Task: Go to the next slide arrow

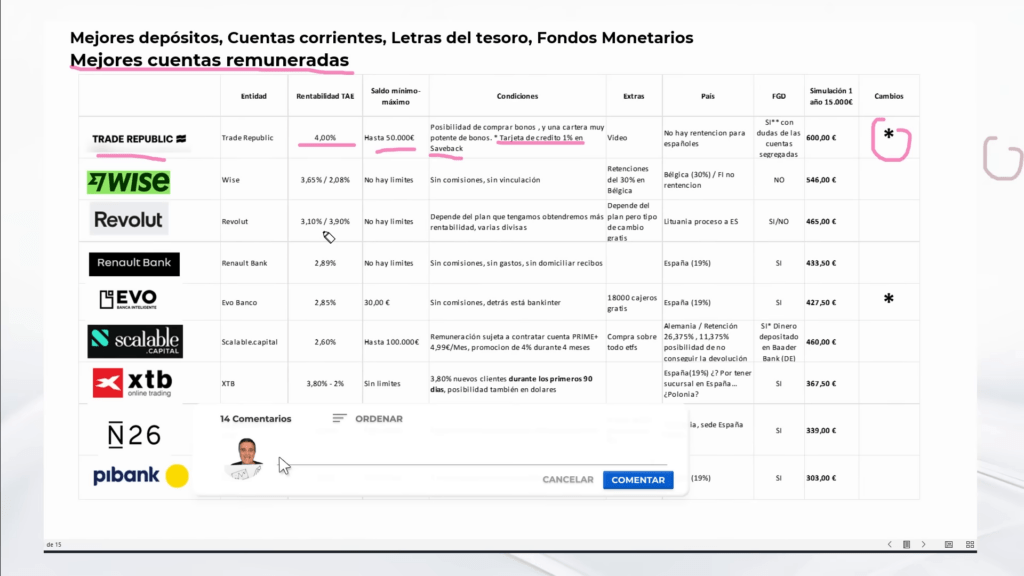Action: coord(923,544)
